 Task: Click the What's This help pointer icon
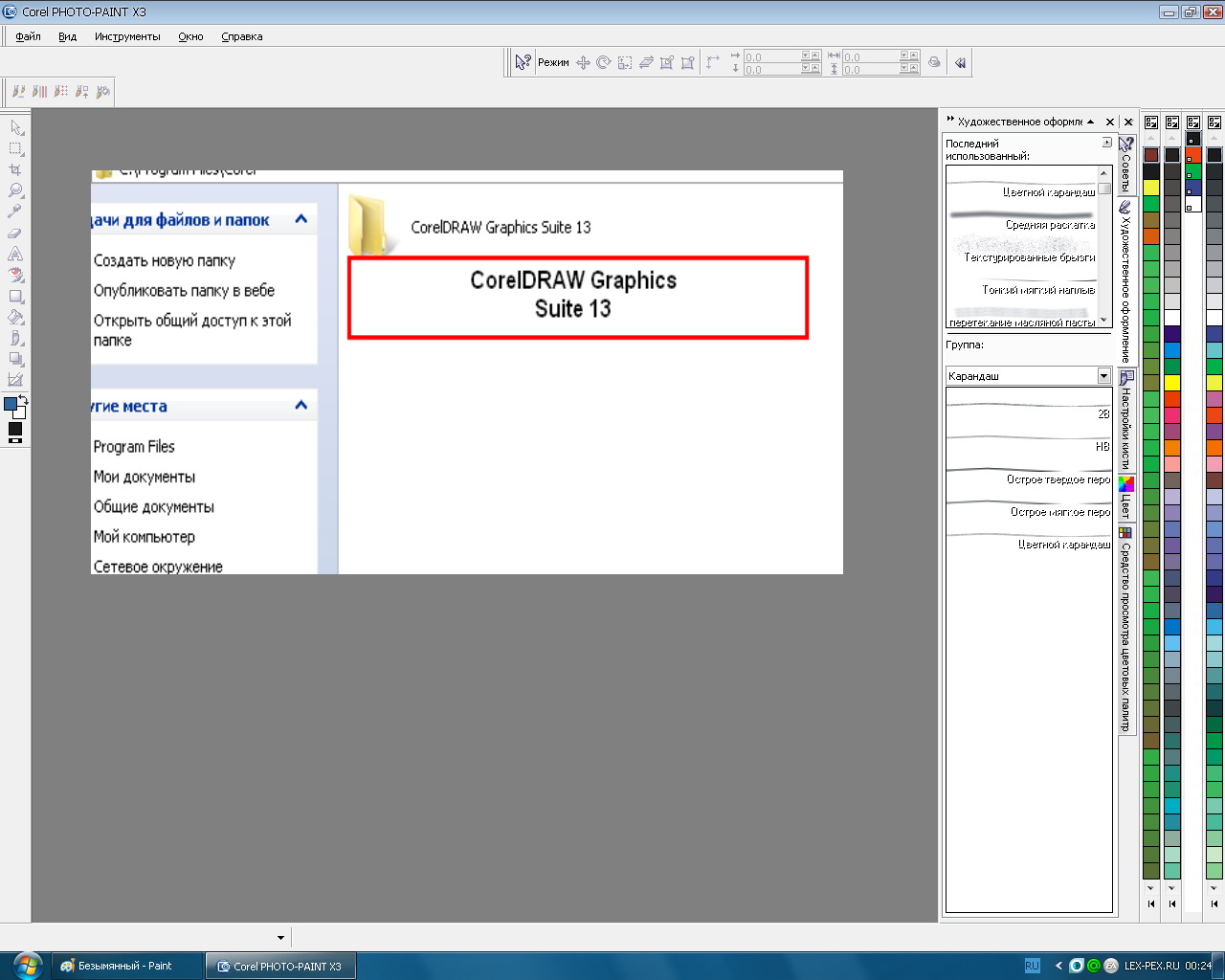pos(523,62)
